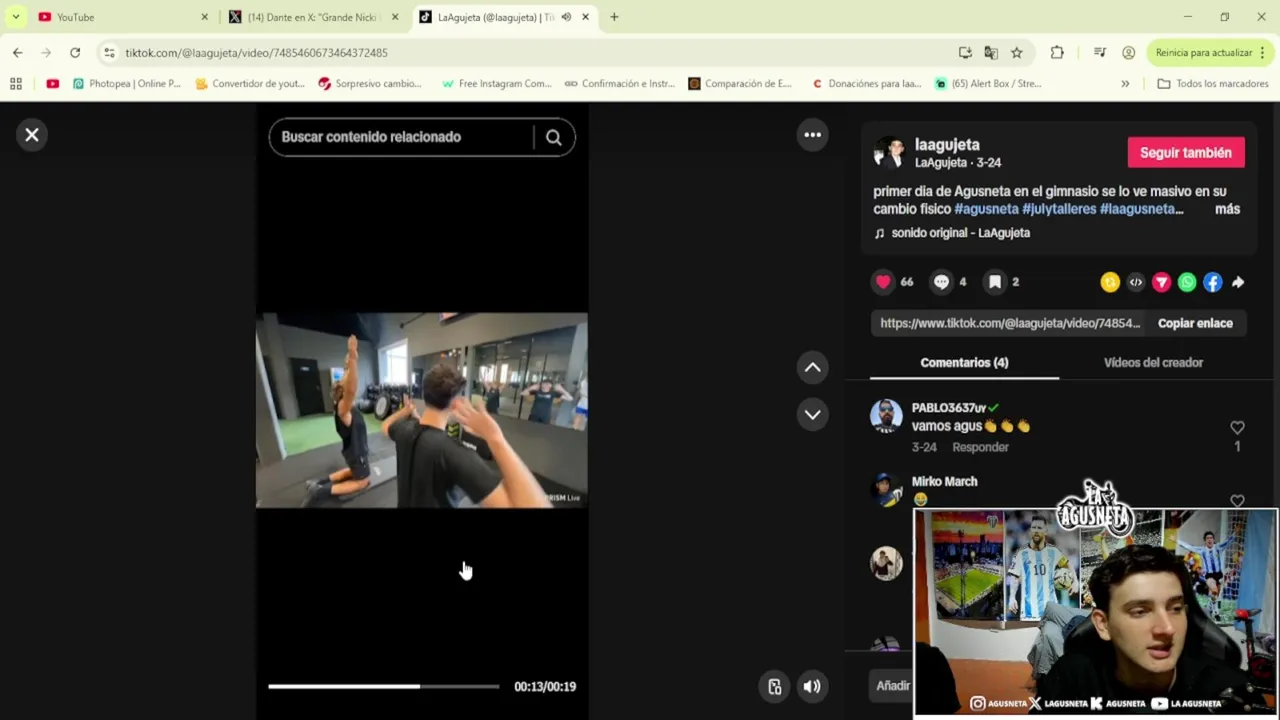This screenshot has width=1280, height=720.
Task: Install app icon in address bar
Action: pyautogui.click(x=965, y=53)
